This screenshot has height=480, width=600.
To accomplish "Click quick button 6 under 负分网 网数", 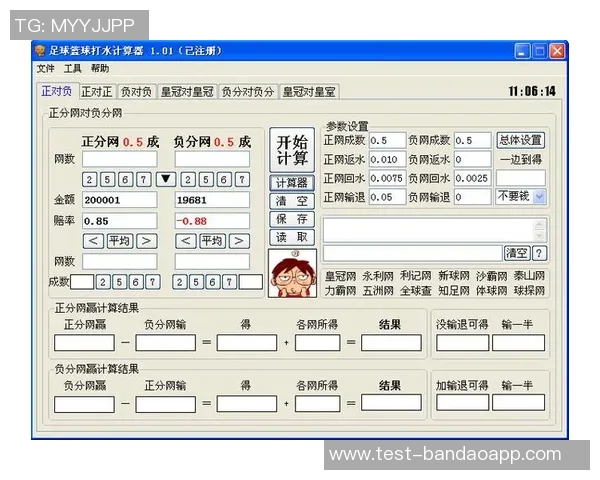I will 224,180.
